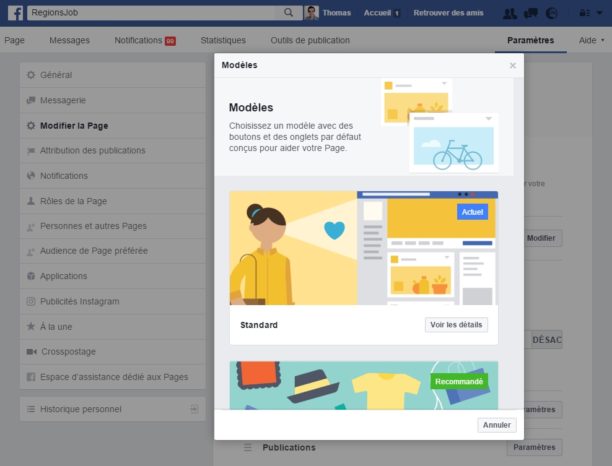Open the Page tab
The width and height of the screenshot is (612, 466).
click(x=14, y=40)
